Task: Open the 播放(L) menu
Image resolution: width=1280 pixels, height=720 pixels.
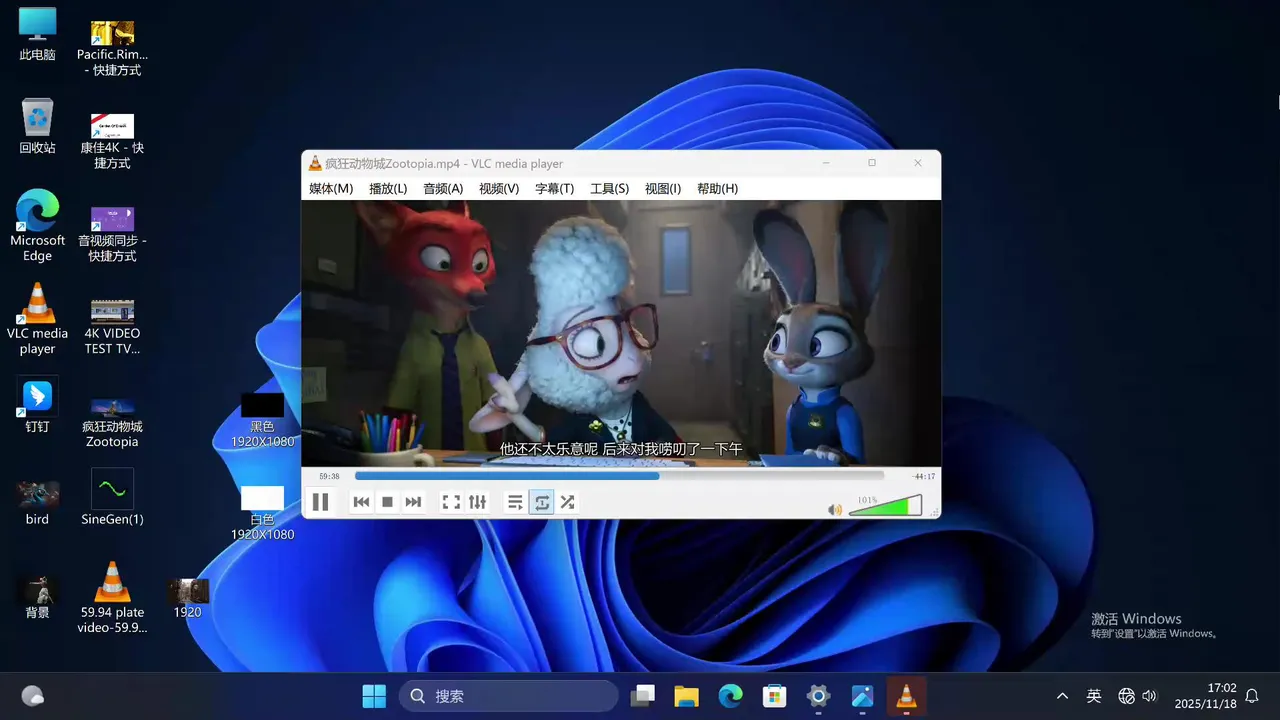Action: point(388,188)
